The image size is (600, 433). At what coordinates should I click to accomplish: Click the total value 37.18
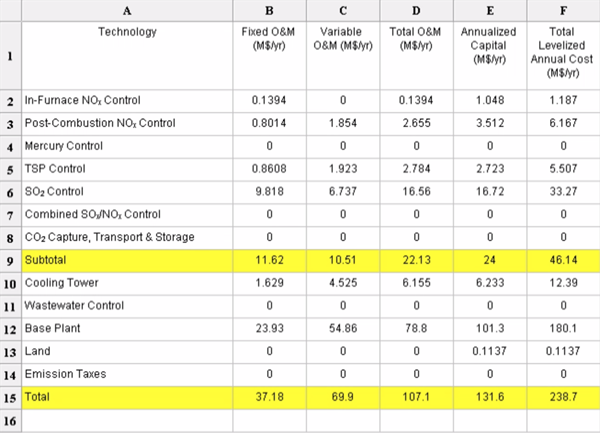tap(269, 398)
